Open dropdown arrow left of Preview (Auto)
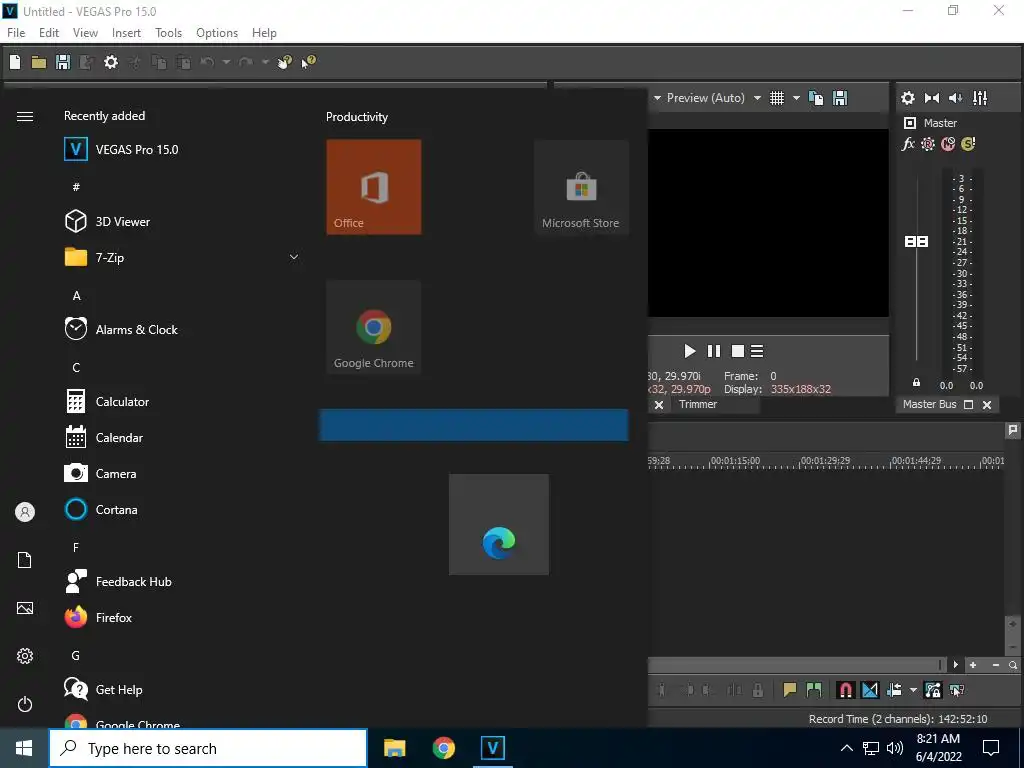1024x768 pixels. [657, 98]
